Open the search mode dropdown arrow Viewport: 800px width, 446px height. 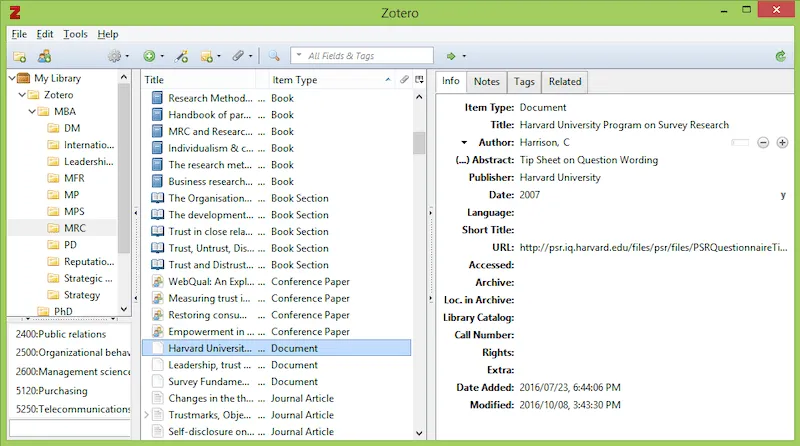299,55
